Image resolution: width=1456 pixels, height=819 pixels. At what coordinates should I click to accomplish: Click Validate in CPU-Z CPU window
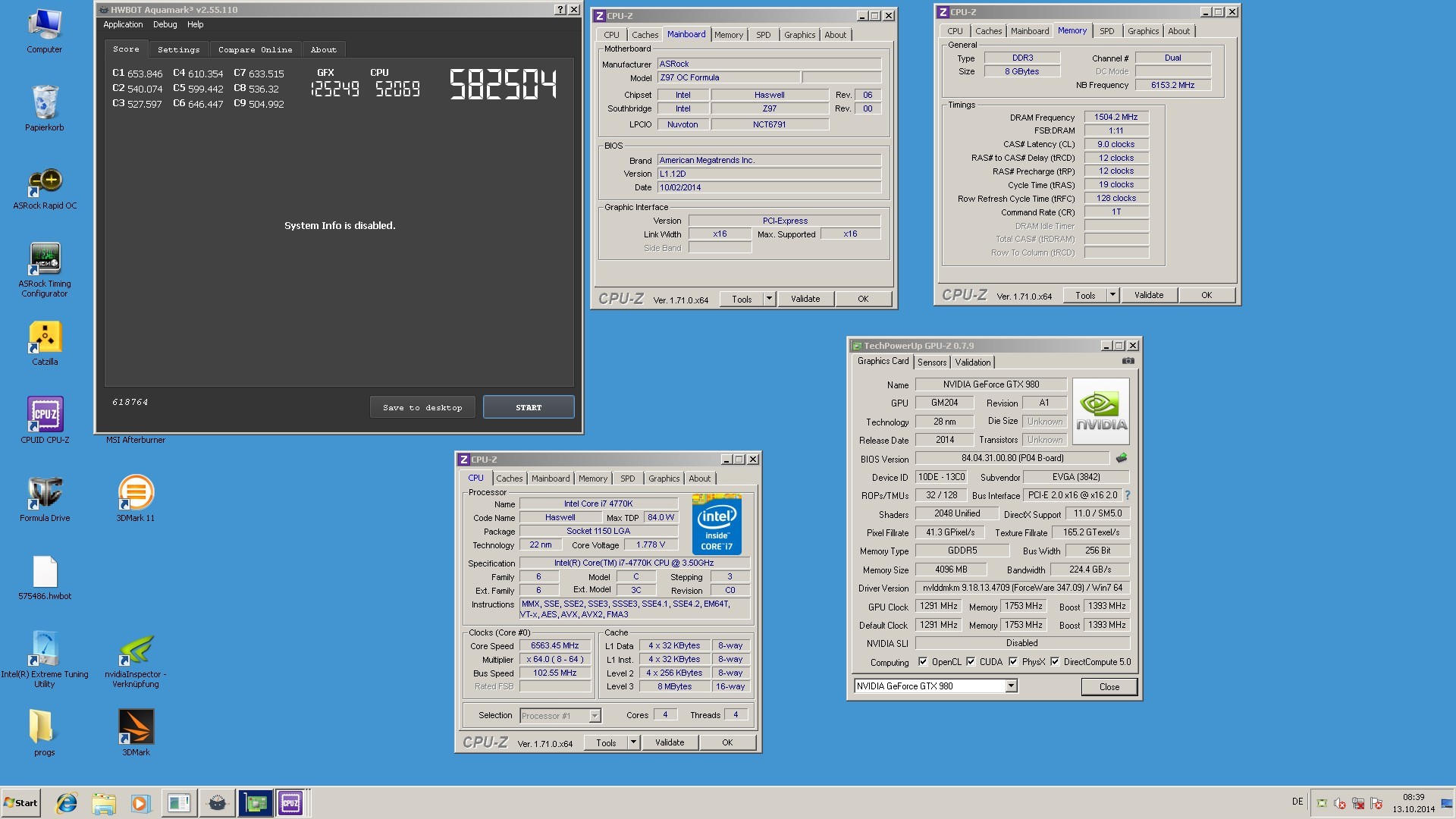coord(670,742)
